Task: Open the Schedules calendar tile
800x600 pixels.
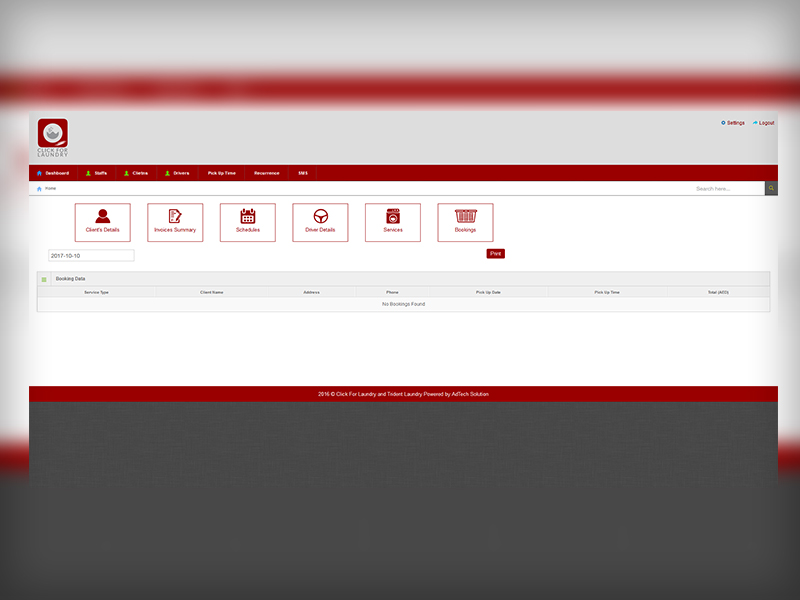Action: pos(248,222)
